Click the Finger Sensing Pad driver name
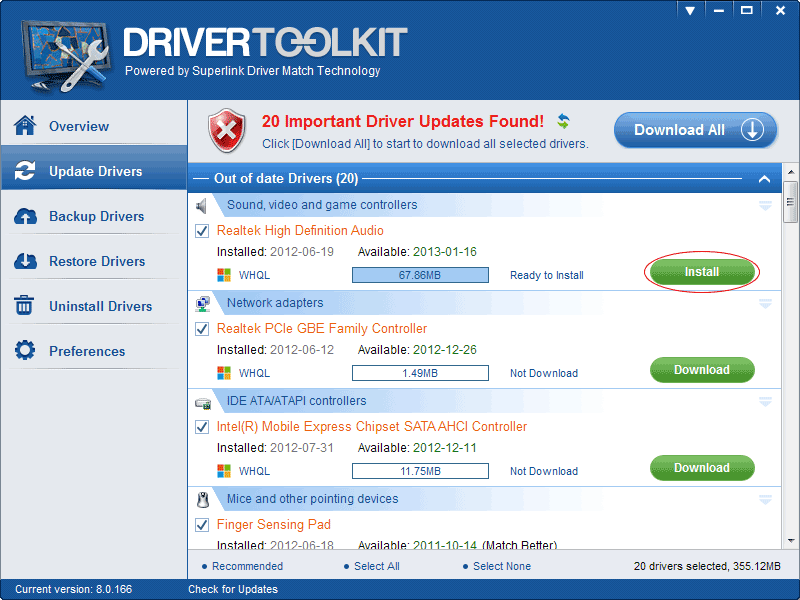800x600 pixels. 273,524
